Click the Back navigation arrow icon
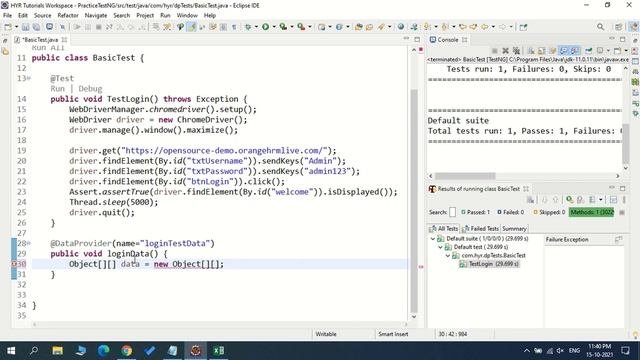Viewport: 640px width, 360px height. click(x=484, y=27)
